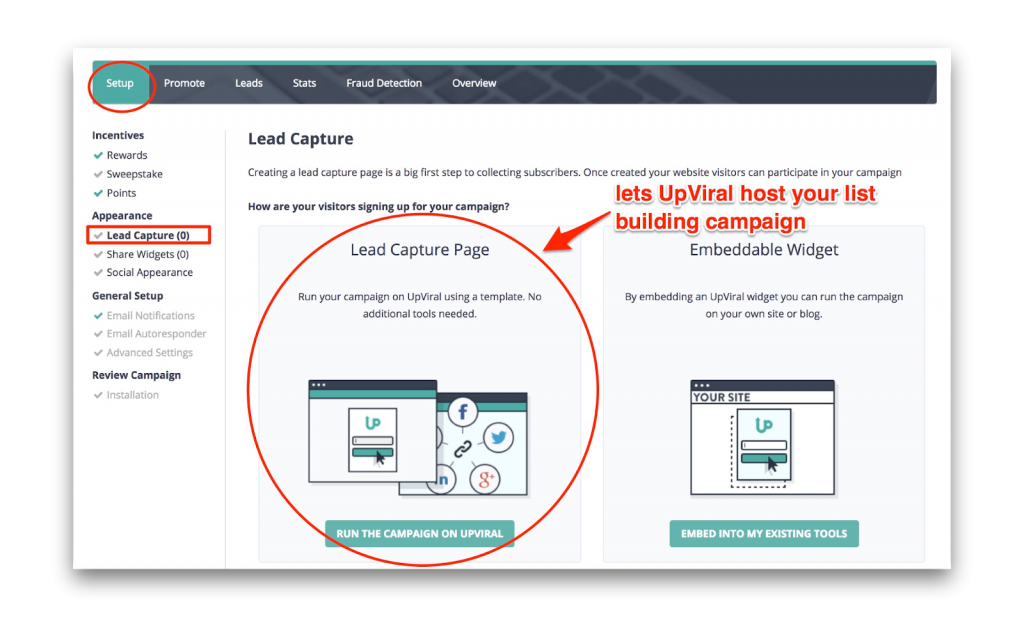Go to Social Appearance settings
The height and width of the screenshot is (618, 1024).
pyautogui.click(x=150, y=272)
